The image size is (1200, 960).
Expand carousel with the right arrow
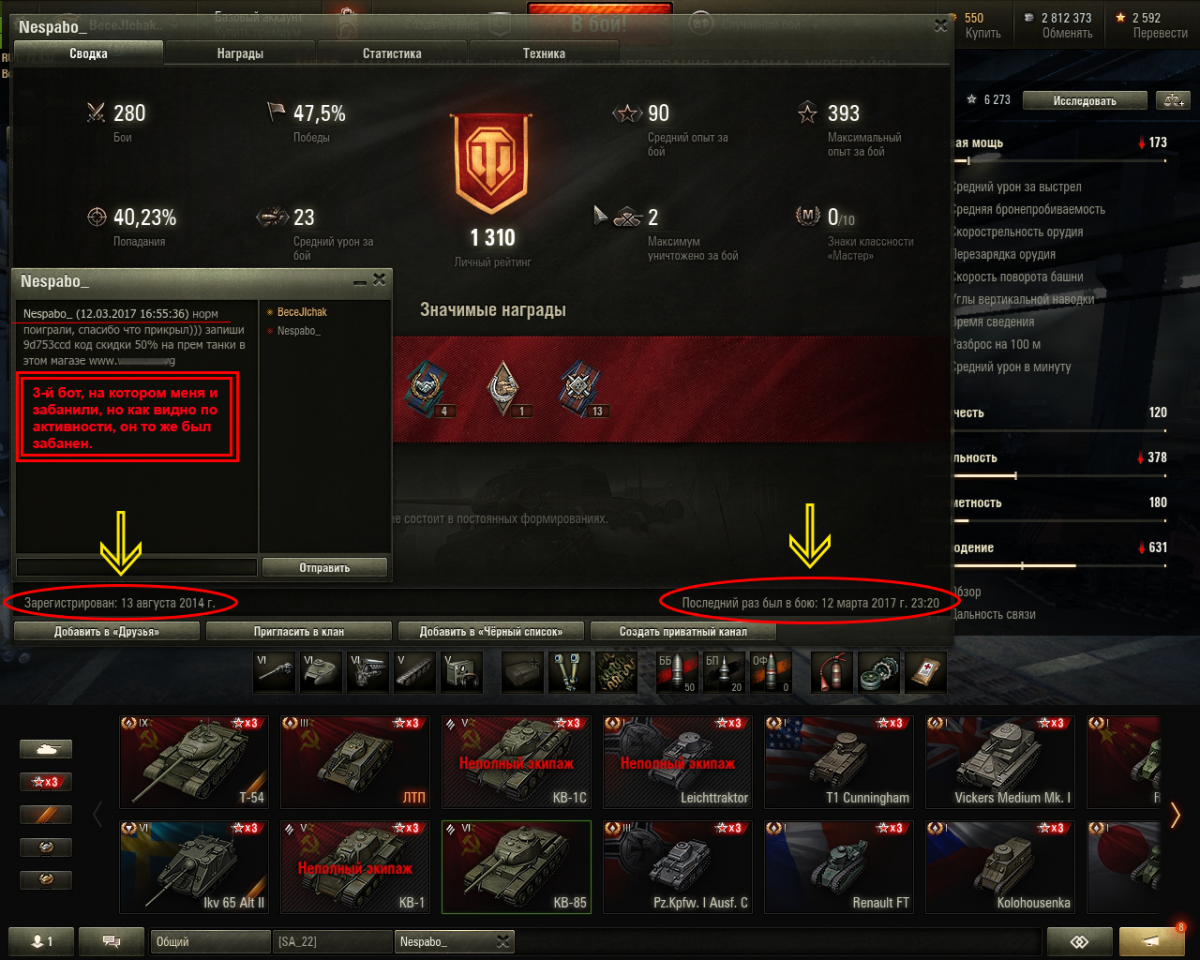point(1175,815)
